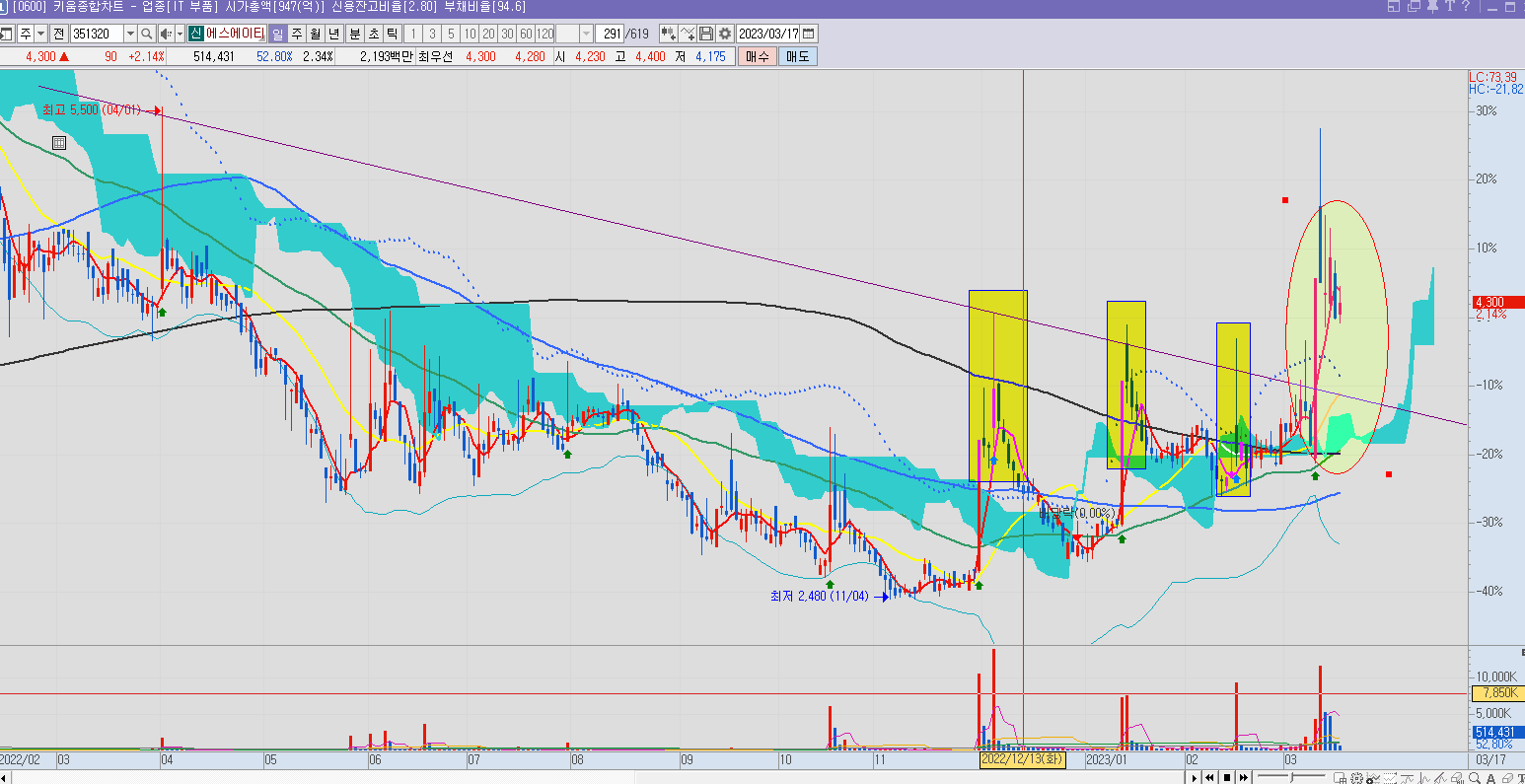
Task: Select the tick 틱 period button
Action: point(393,34)
